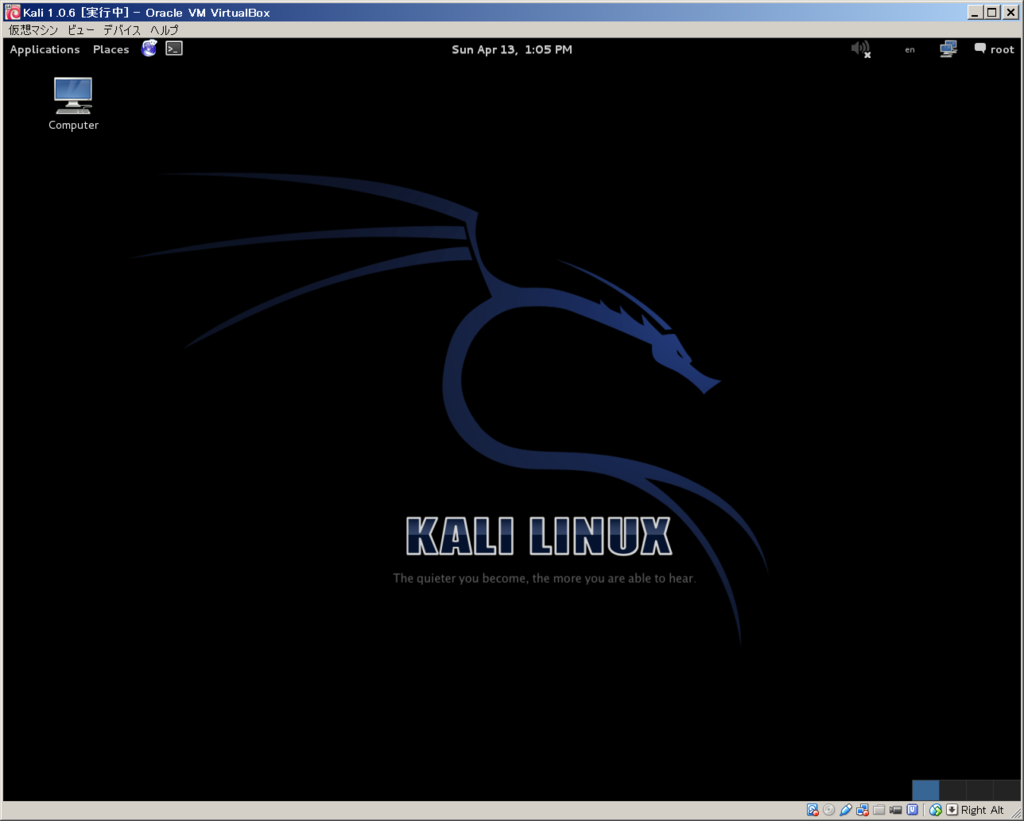The height and width of the screenshot is (821, 1024).
Task: Click the USB devices indicator
Action: tap(846, 810)
